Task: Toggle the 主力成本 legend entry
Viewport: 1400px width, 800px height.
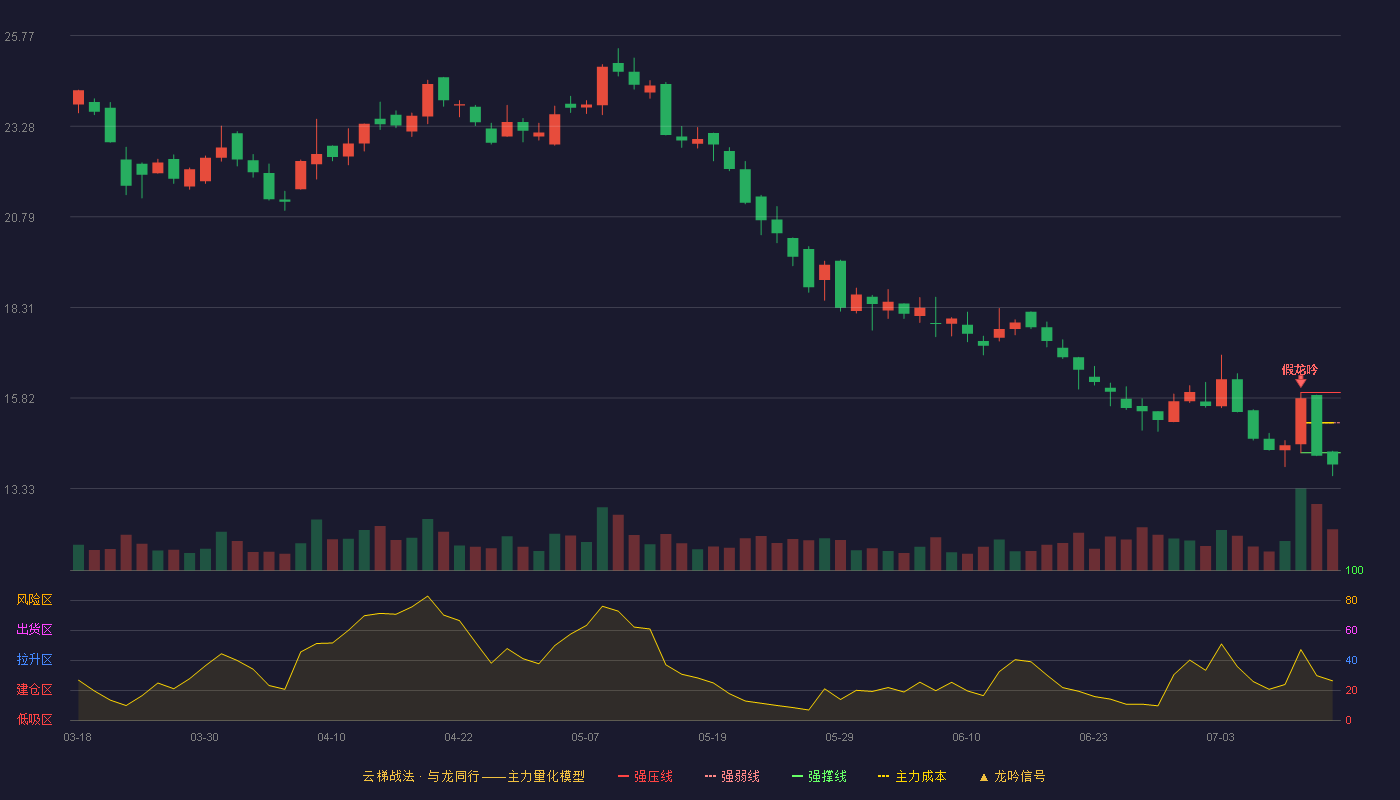Action: 912,776
